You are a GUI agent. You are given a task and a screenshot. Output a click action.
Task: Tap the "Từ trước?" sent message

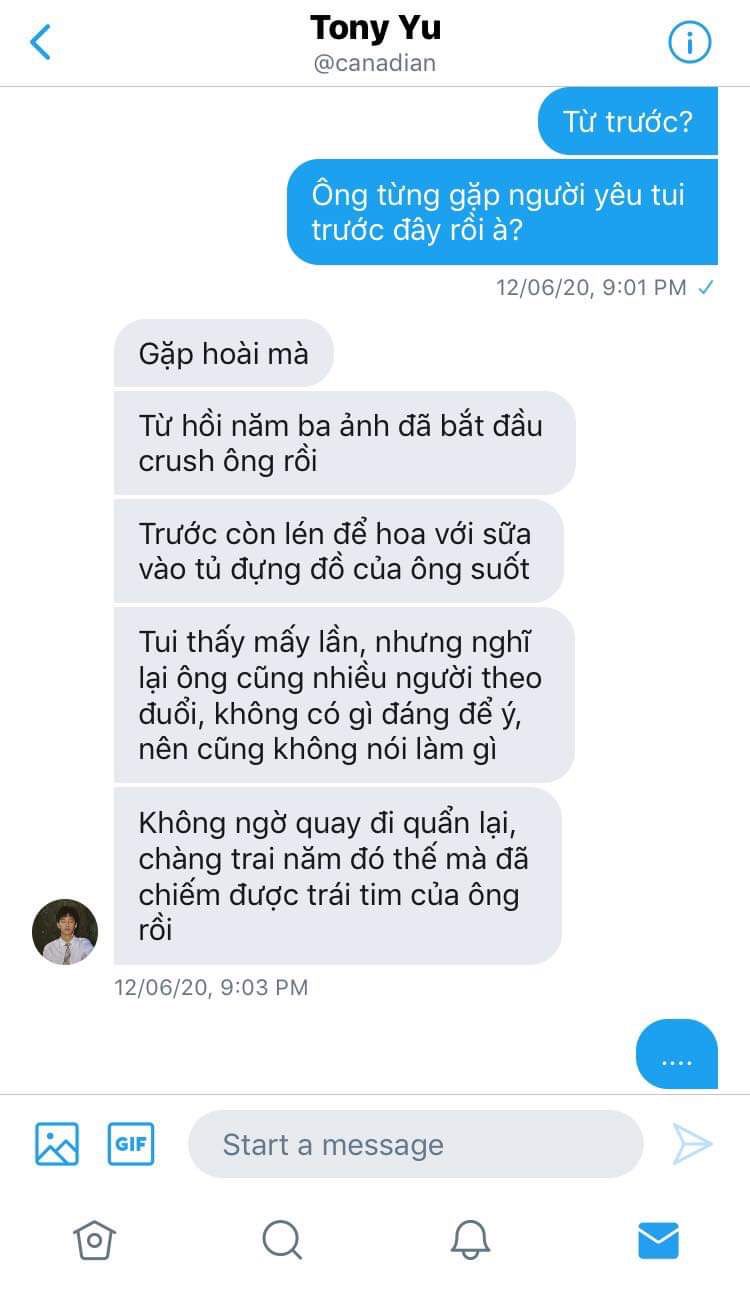(x=628, y=121)
